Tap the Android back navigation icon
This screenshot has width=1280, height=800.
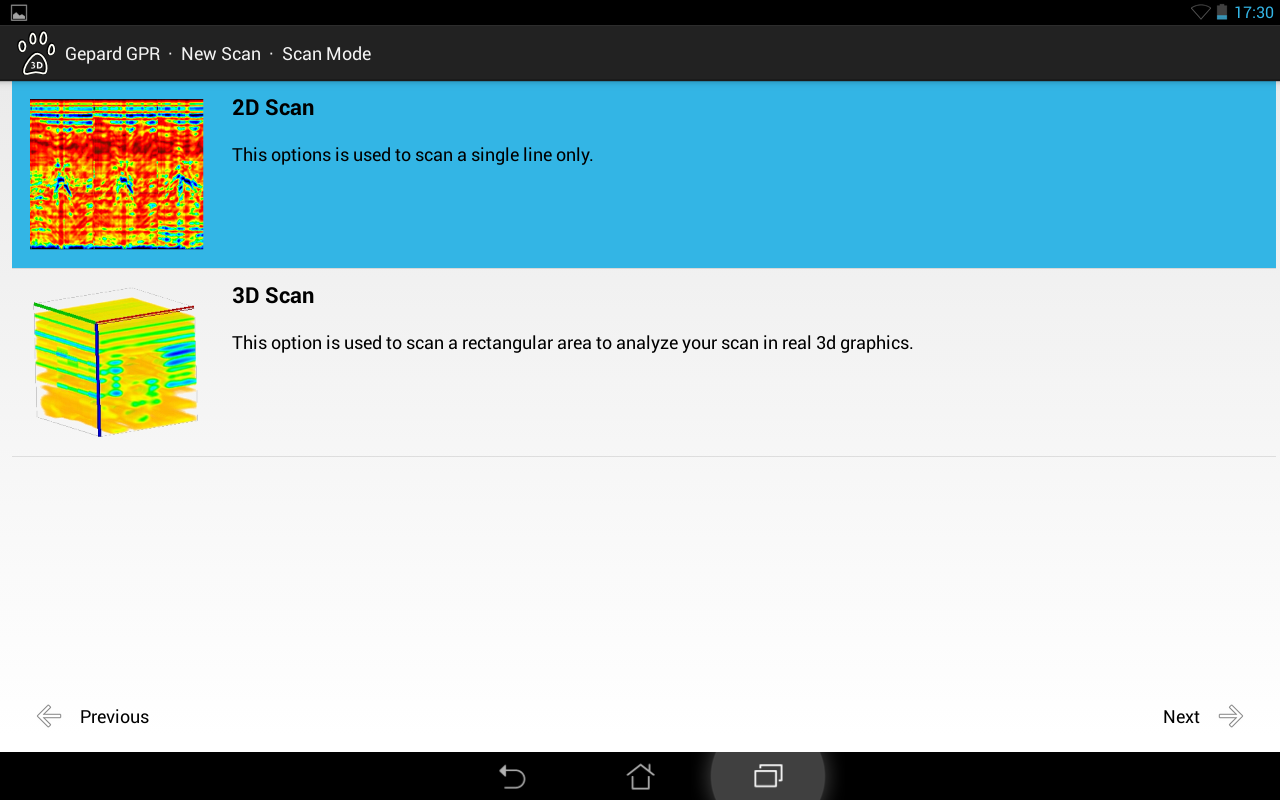click(512, 776)
